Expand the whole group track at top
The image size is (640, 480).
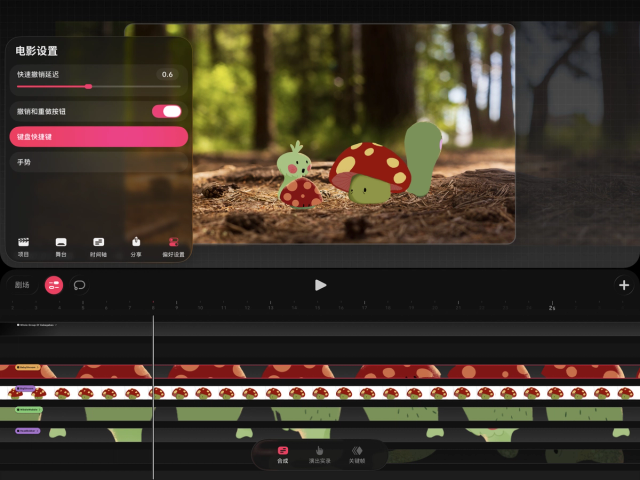tap(37, 325)
